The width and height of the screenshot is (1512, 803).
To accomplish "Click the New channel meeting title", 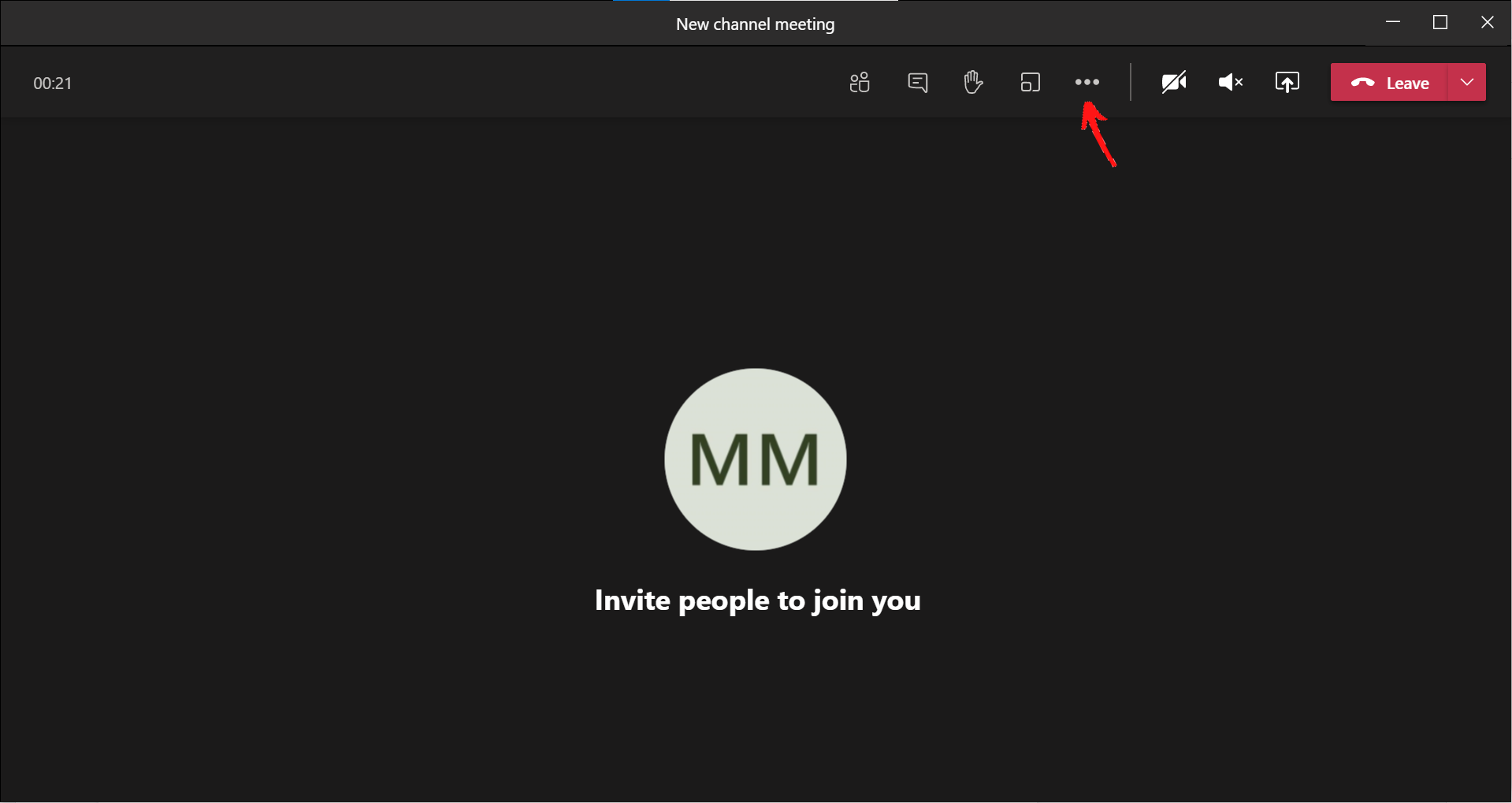I will coord(755,24).
